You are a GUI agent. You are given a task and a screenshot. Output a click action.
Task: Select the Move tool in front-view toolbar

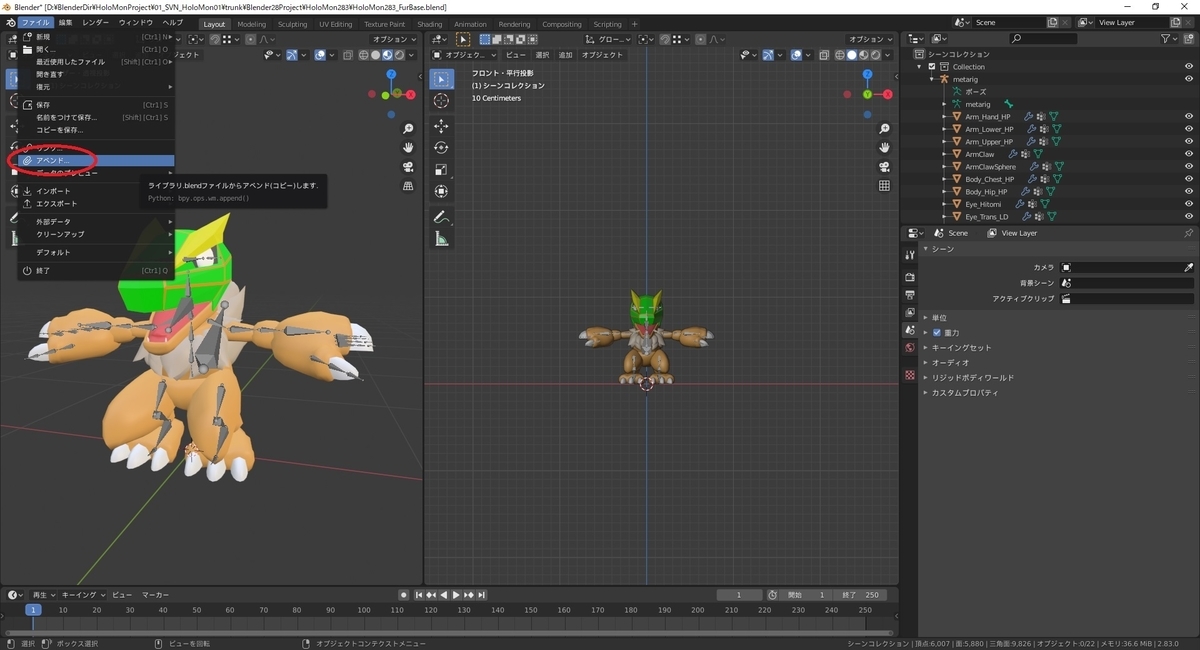[x=441, y=126]
